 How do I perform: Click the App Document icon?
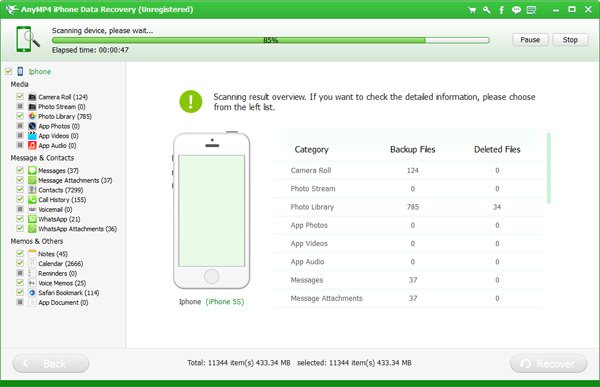[x=33, y=302]
